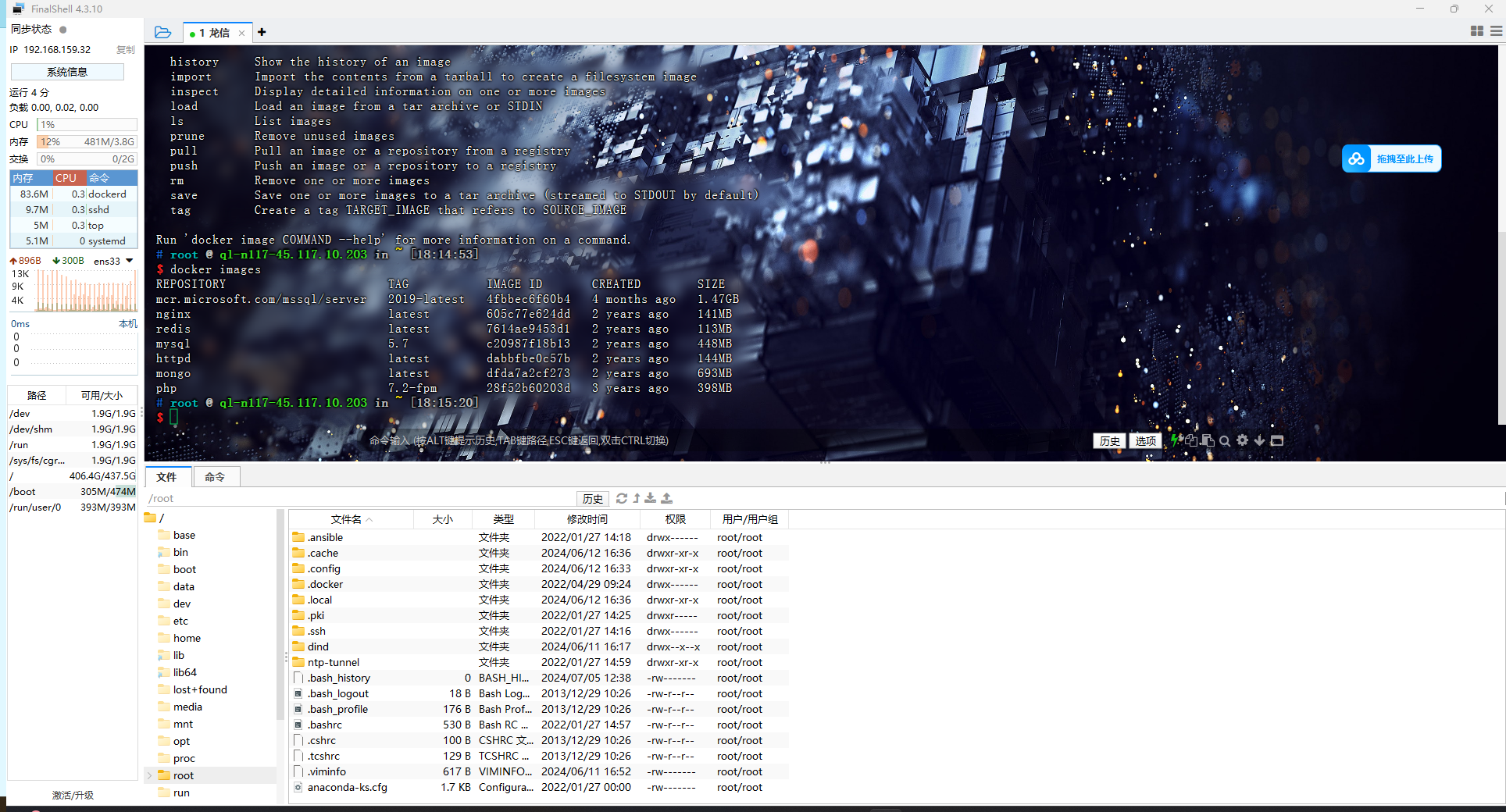Sort files by 修改时间 column header

coord(587,519)
